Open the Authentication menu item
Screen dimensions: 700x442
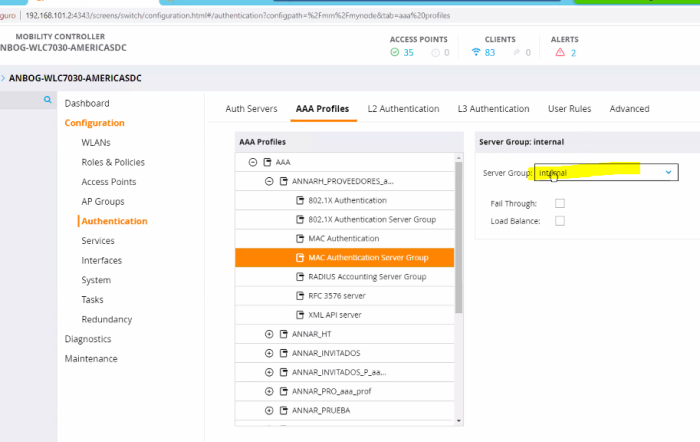click(x=114, y=221)
